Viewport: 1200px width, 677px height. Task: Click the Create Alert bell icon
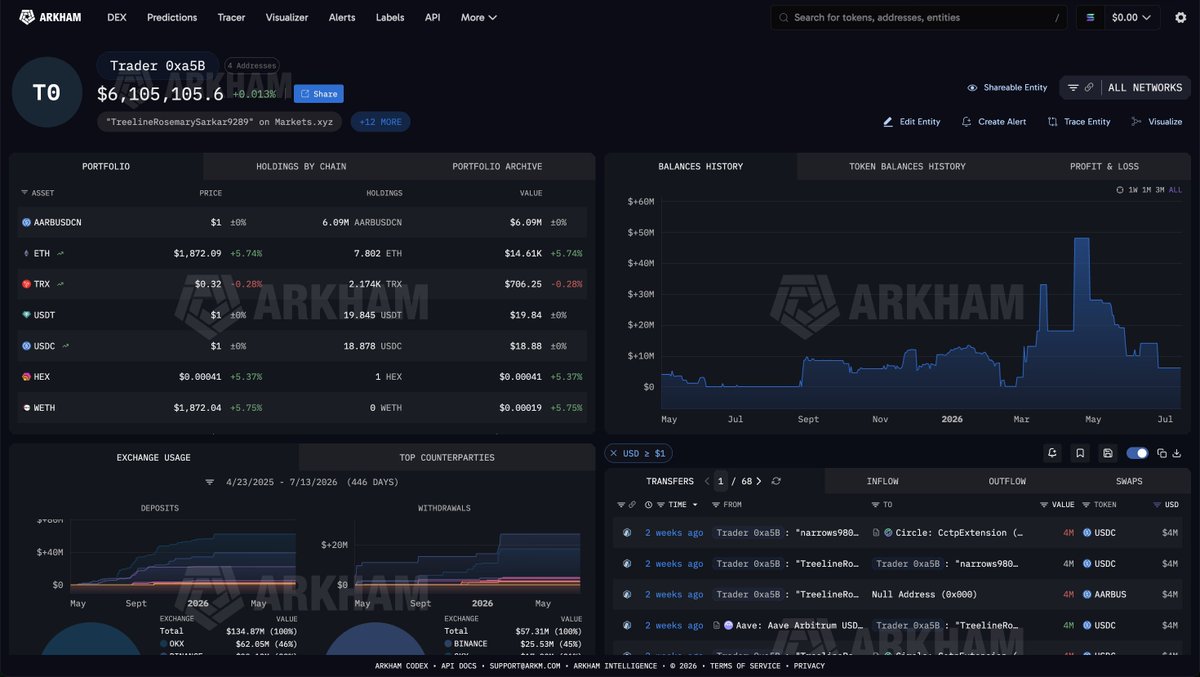point(966,121)
